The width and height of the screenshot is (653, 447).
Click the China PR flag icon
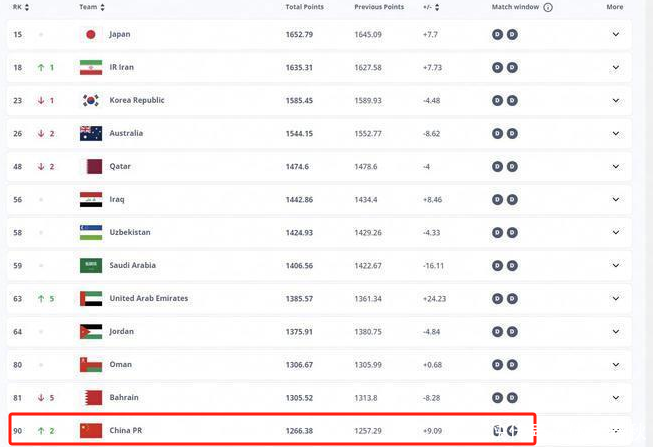(x=91, y=431)
